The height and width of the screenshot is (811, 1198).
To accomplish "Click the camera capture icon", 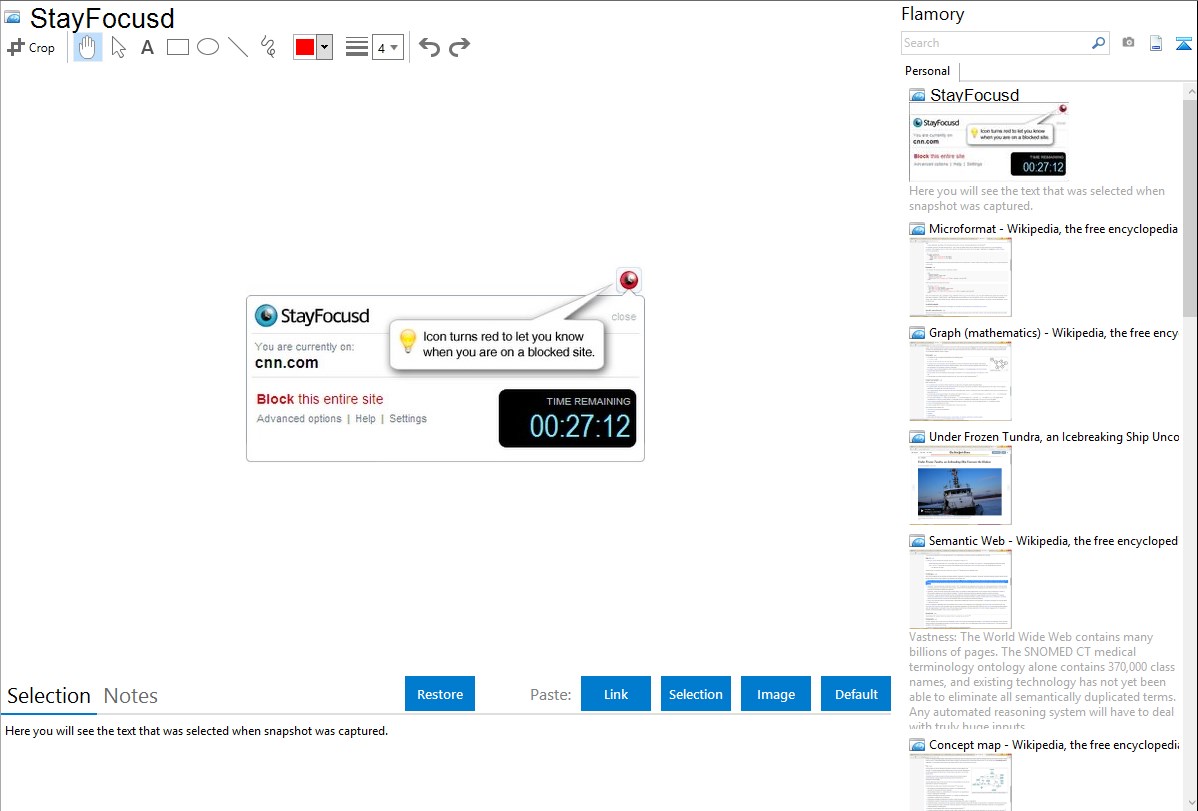I will [1128, 43].
